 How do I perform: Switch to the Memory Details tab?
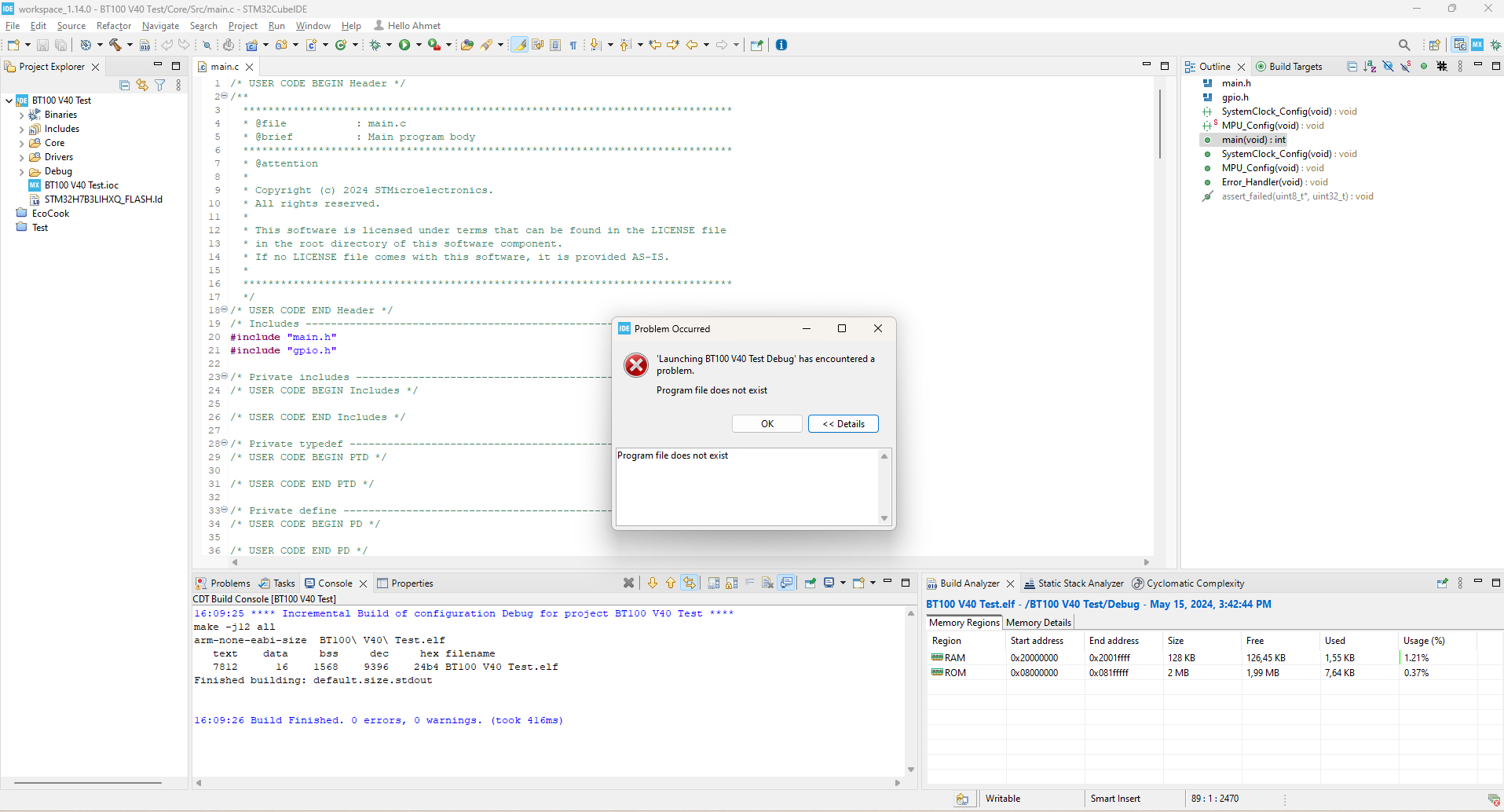click(1038, 622)
